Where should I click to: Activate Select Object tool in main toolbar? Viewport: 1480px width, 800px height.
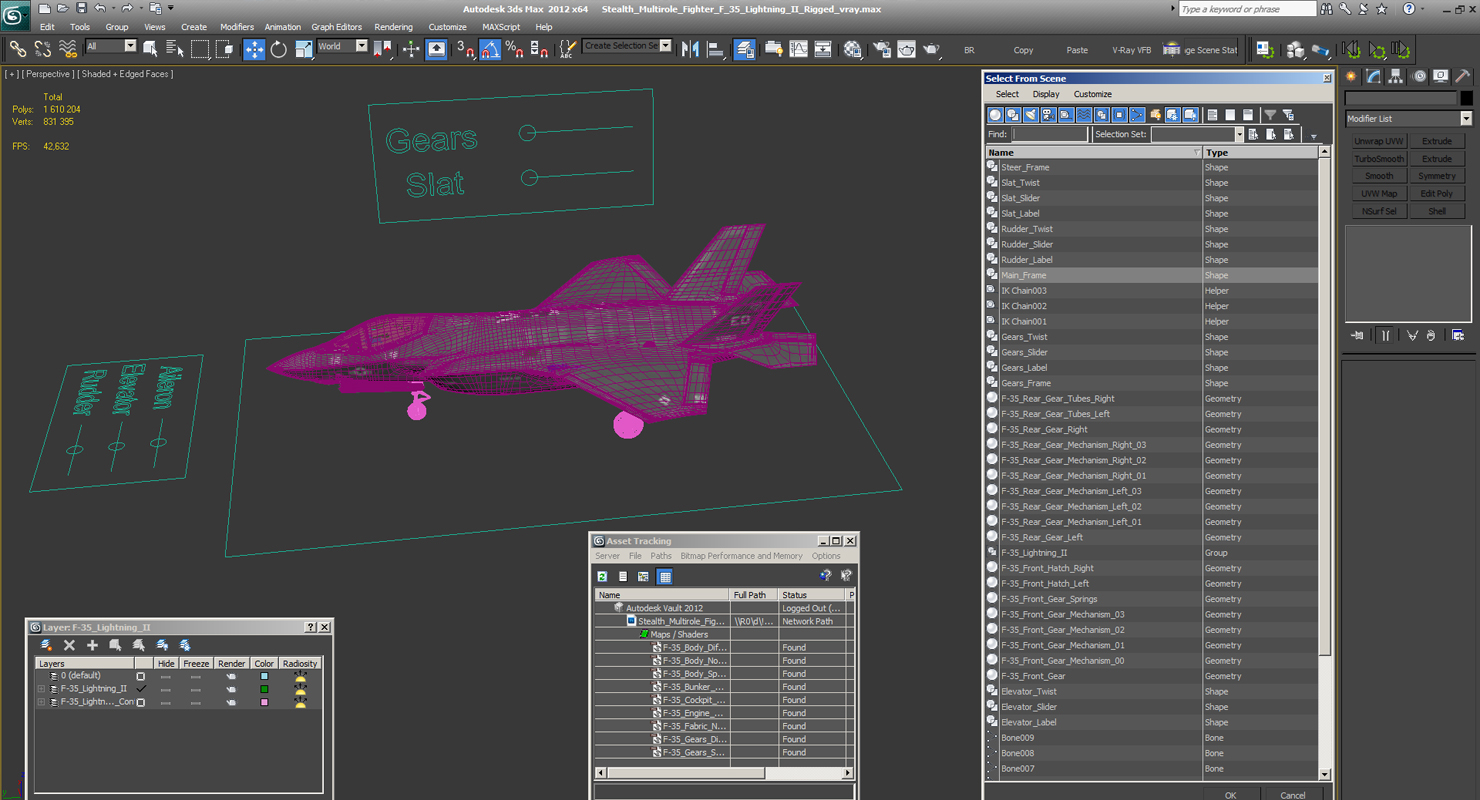tap(150, 48)
